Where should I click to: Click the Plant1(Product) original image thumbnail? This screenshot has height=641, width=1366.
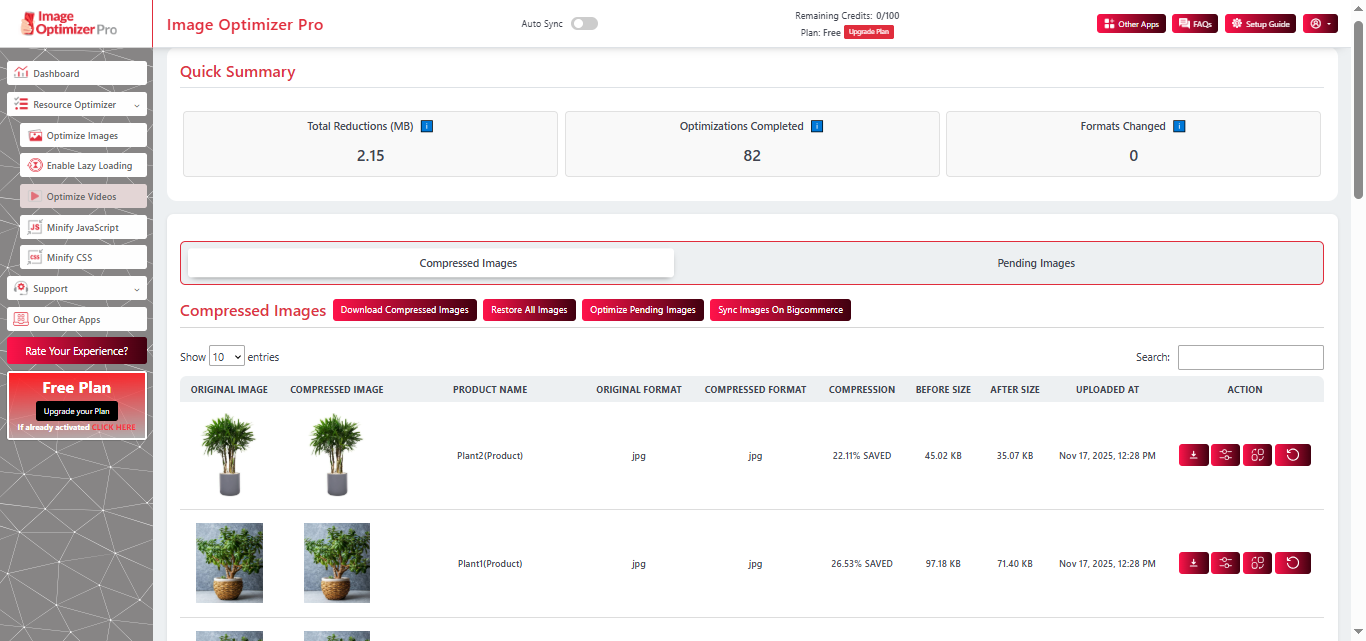(x=229, y=563)
